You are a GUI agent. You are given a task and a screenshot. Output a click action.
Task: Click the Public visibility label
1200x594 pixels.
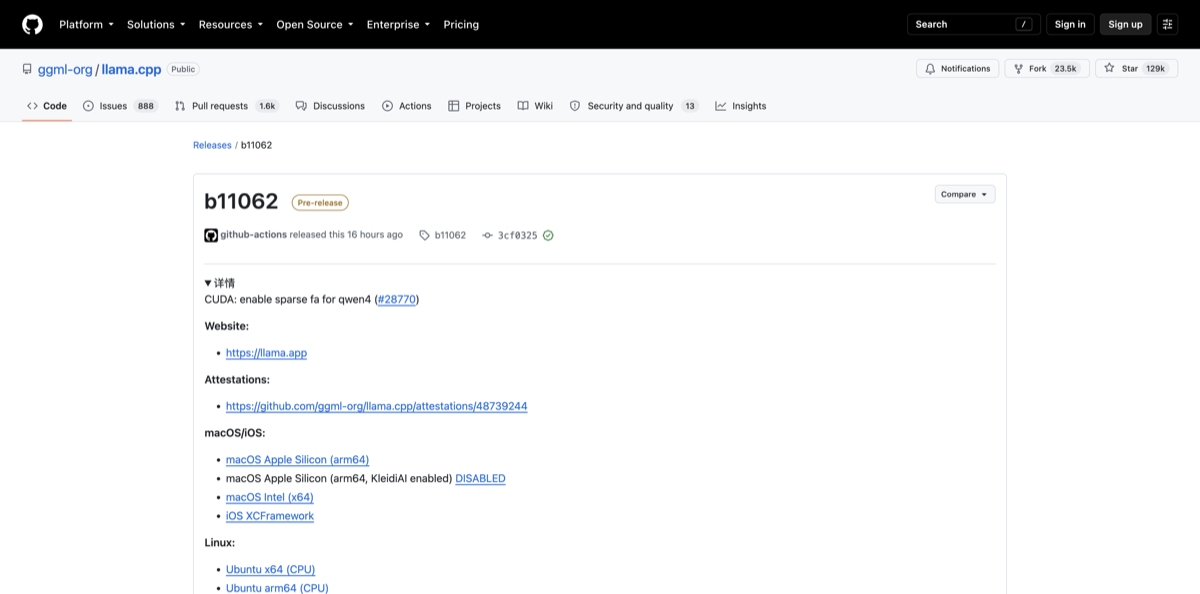point(183,69)
